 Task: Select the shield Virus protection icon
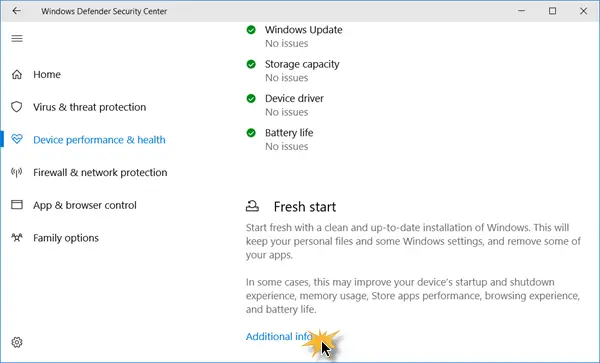pyautogui.click(x=16, y=107)
